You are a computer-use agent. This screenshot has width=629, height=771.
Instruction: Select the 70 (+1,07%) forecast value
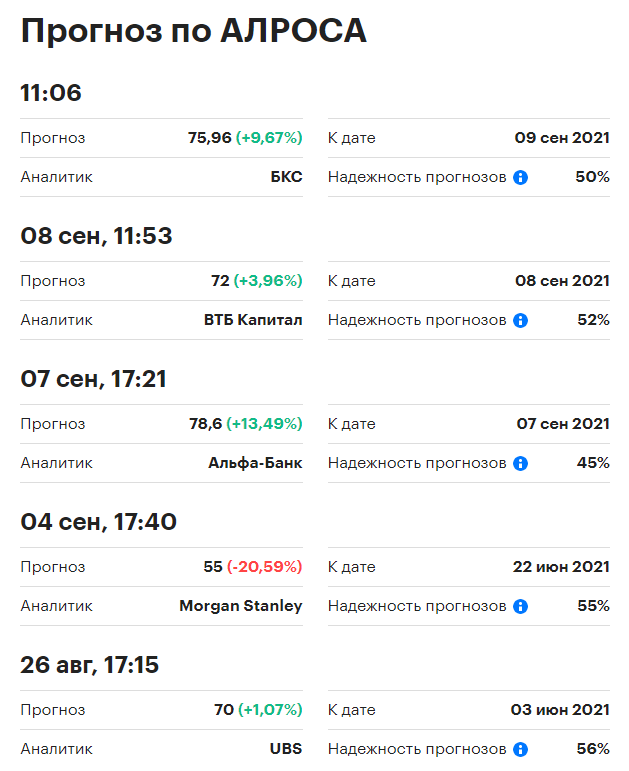pos(258,710)
